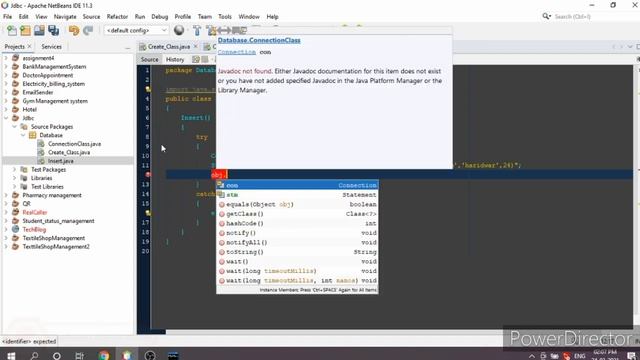The height and width of the screenshot is (360, 640).
Task: Choose the hashCode() completion item
Action: point(297,223)
